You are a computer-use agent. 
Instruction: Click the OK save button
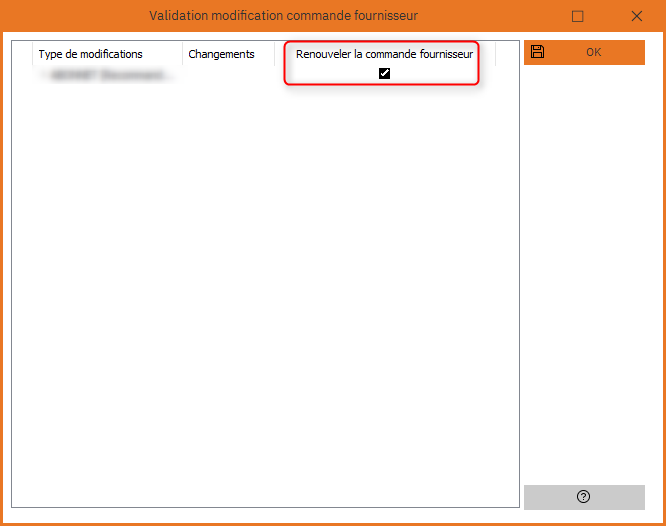[584, 52]
